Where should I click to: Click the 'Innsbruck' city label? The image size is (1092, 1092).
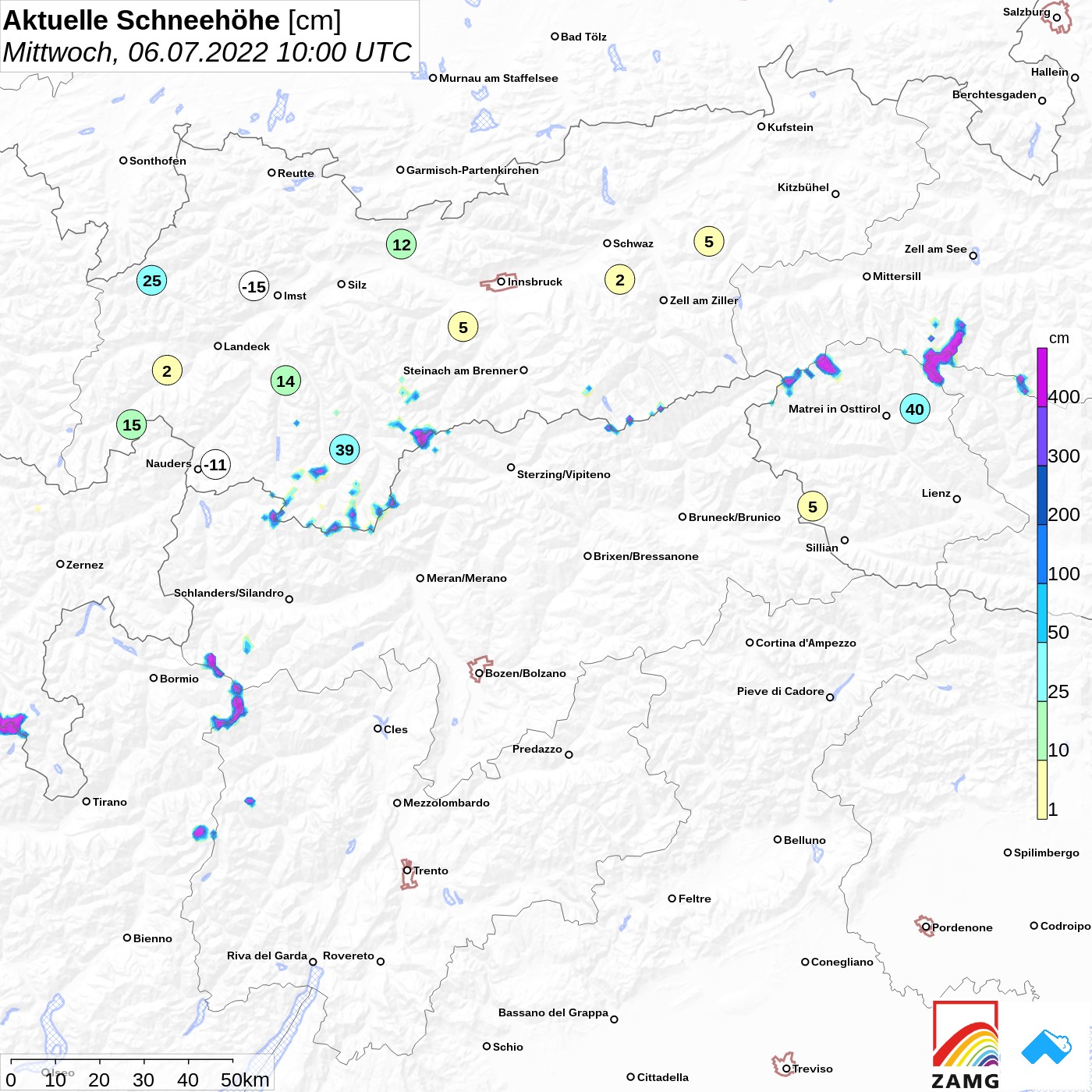535,282
